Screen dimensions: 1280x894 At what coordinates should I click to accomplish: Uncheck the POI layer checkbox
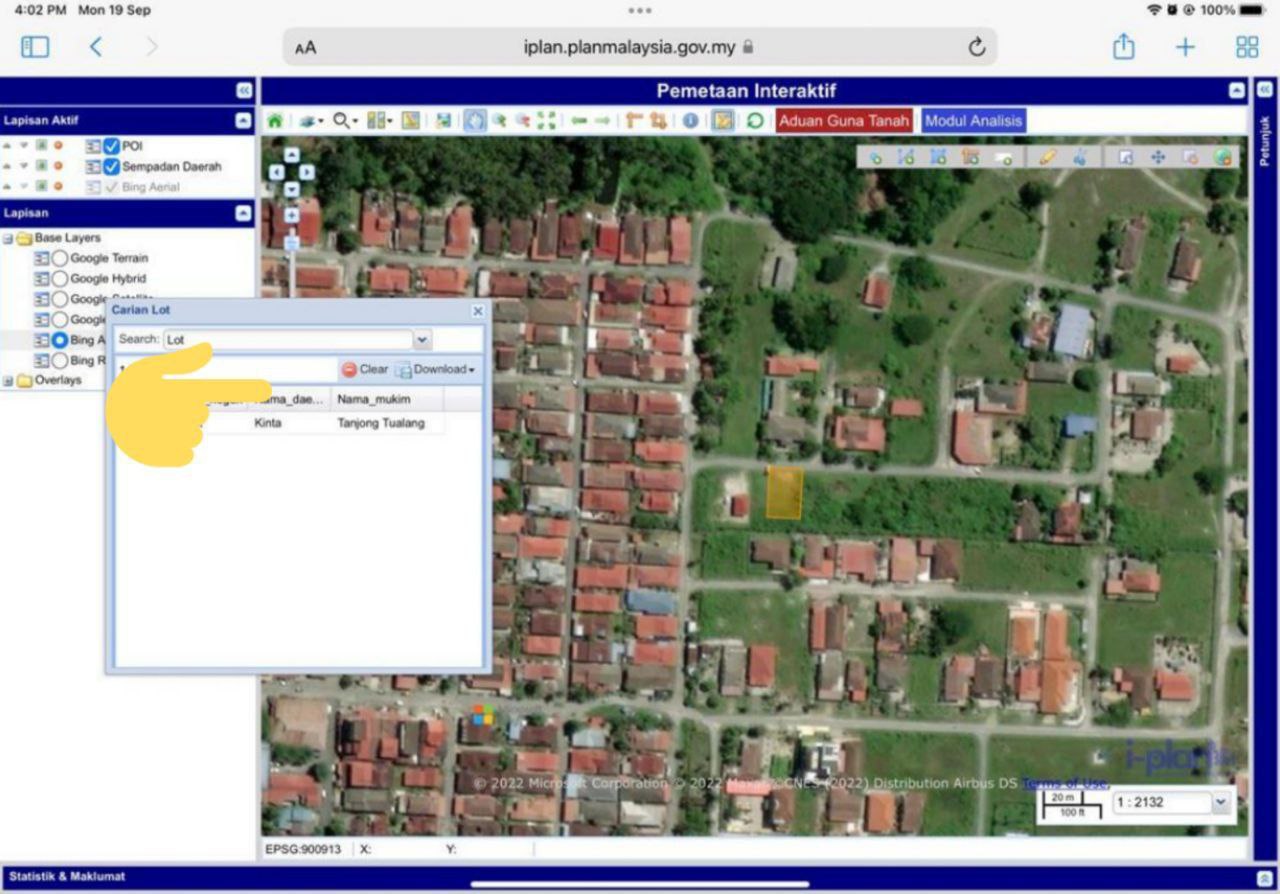coord(112,146)
